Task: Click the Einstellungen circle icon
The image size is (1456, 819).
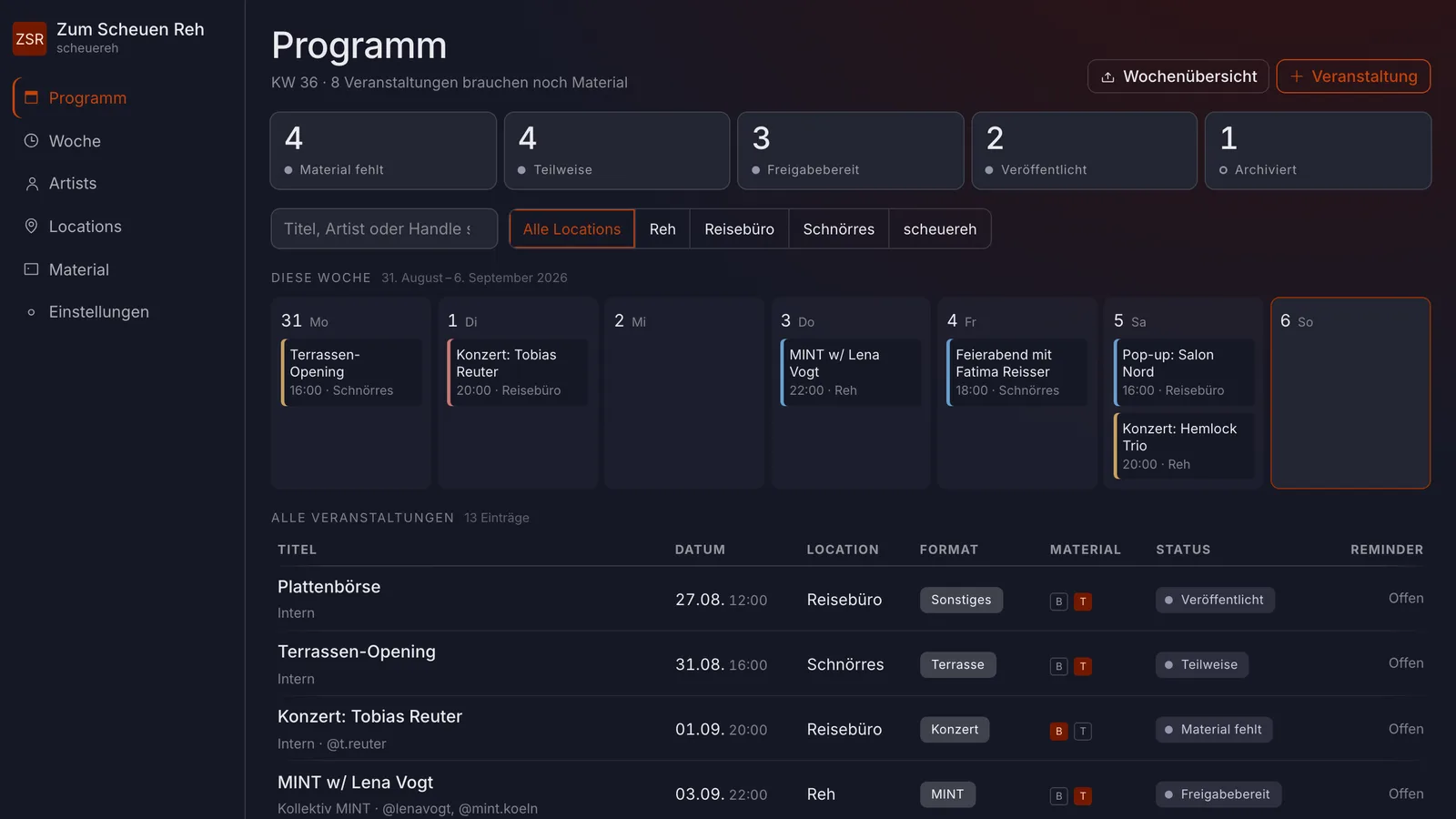Action: (31, 312)
